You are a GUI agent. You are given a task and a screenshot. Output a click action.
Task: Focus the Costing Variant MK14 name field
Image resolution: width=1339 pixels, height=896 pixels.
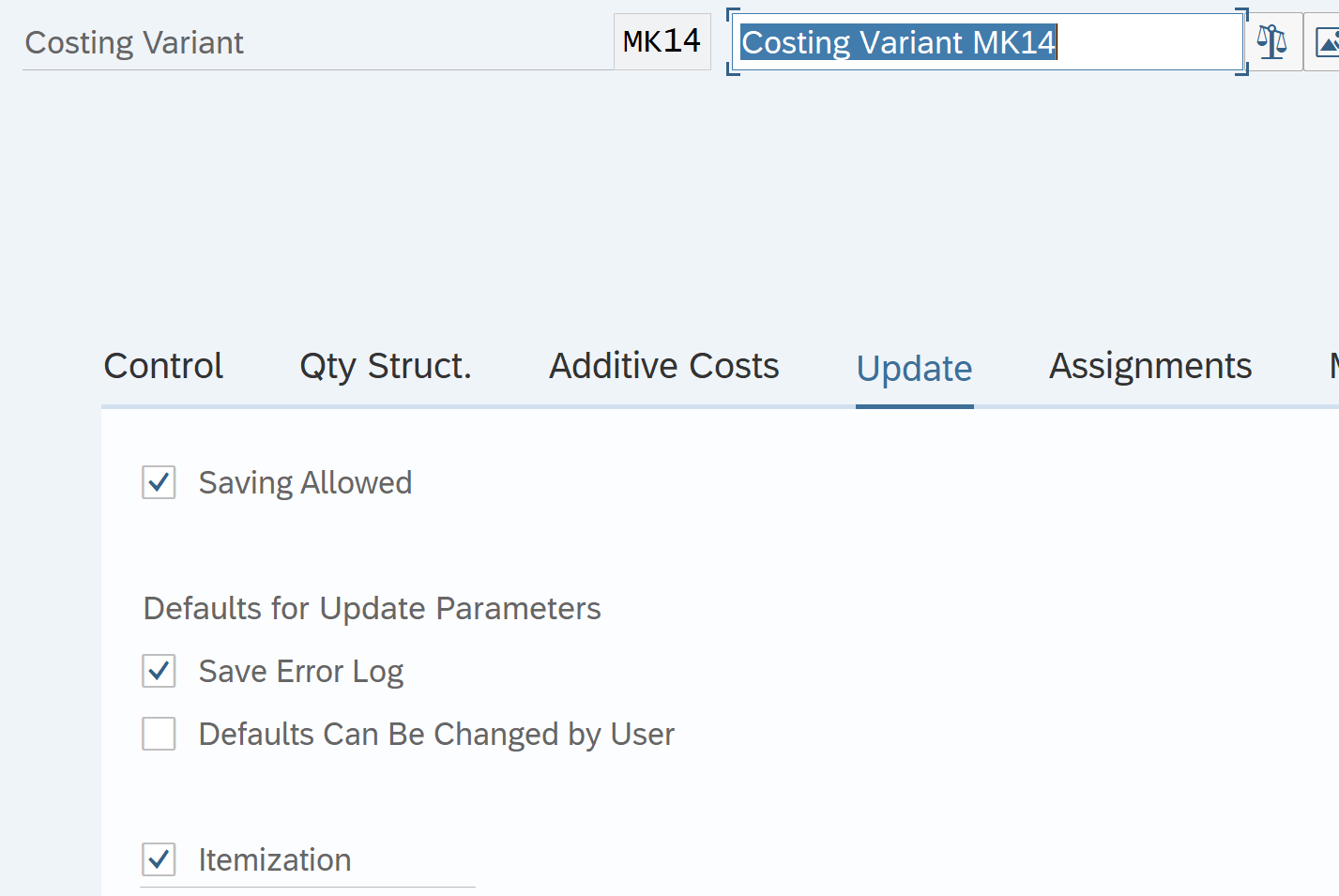tap(985, 42)
